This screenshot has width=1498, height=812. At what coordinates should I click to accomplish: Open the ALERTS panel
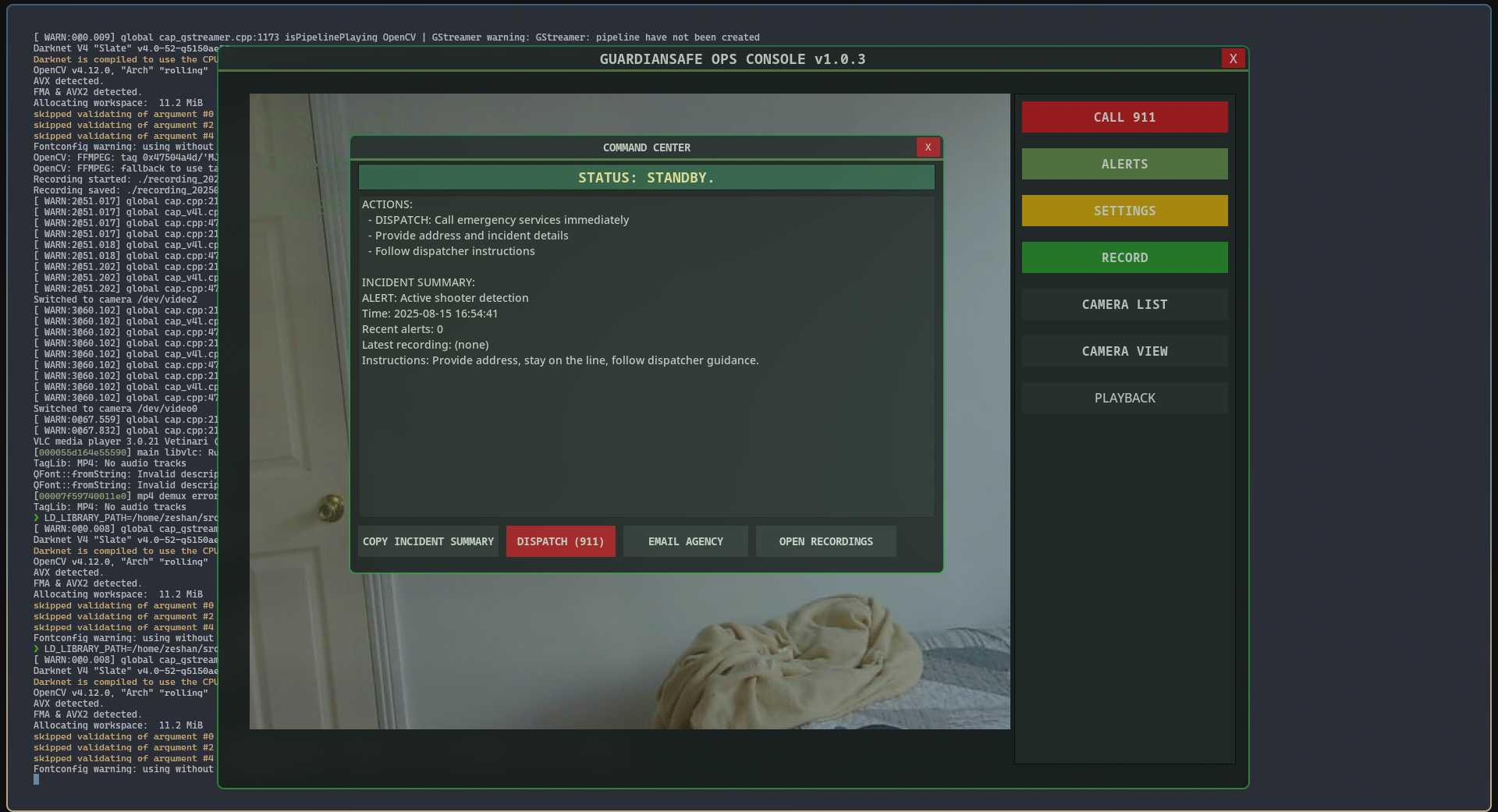pyautogui.click(x=1123, y=164)
